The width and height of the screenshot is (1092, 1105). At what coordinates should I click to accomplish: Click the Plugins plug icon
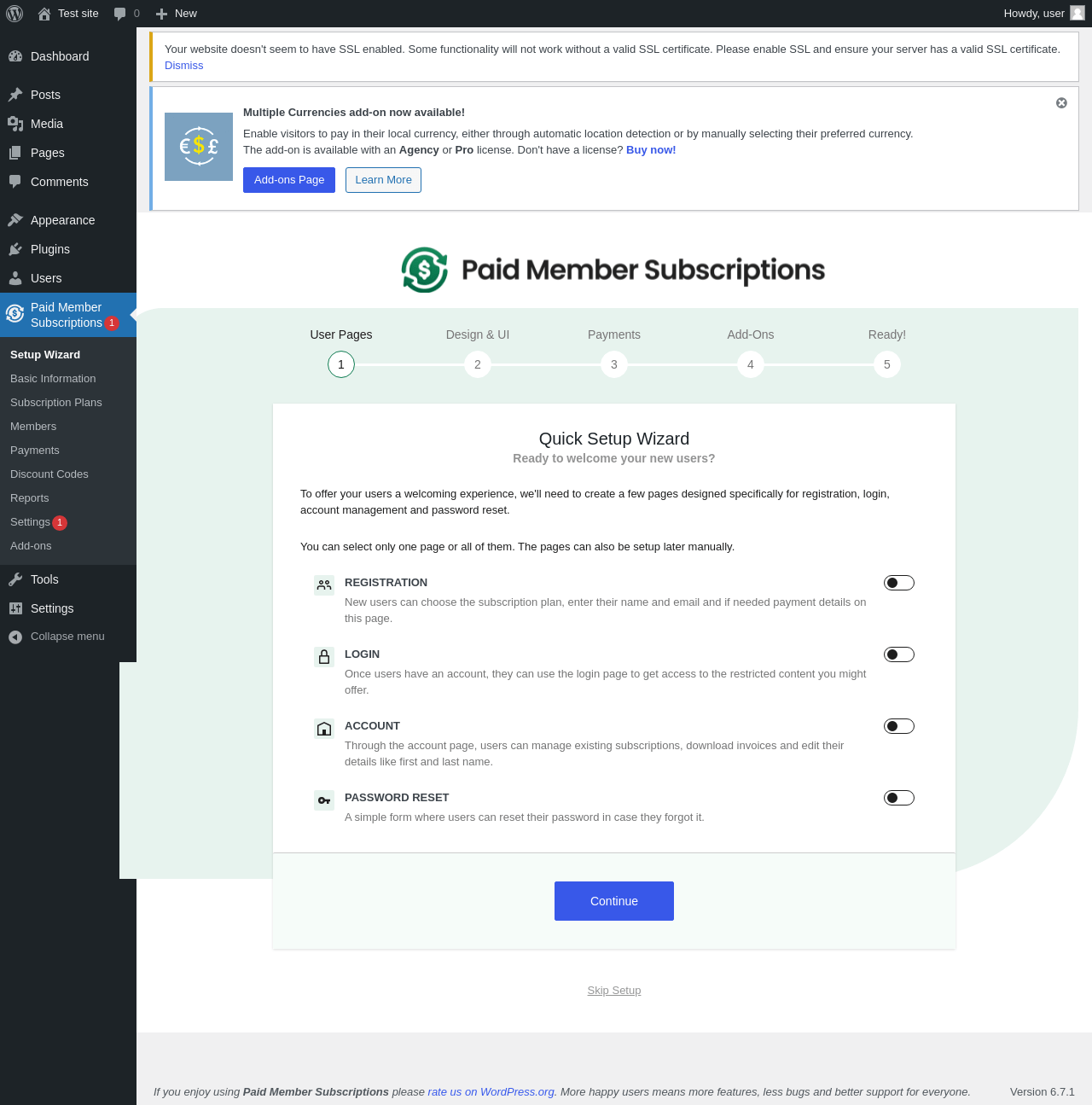pyautogui.click(x=15, y=249)
